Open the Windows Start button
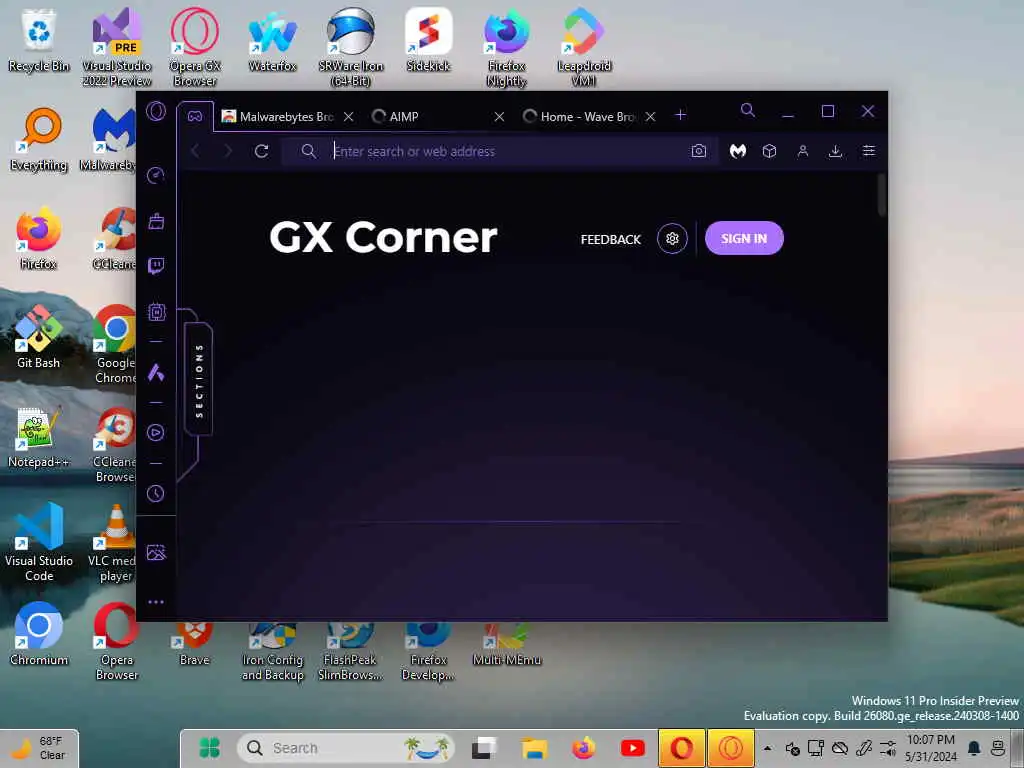This screenshot has width=1024, height=768. point(209,748)
